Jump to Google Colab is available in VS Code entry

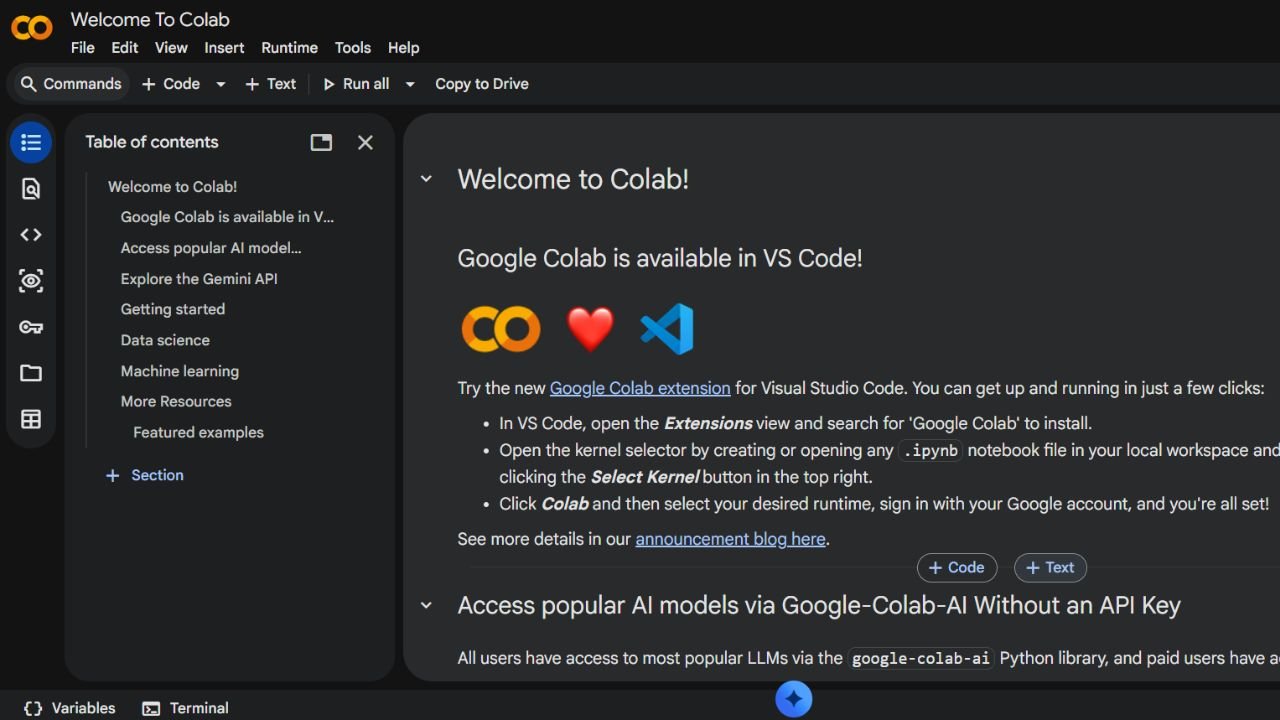coord(227,217)
